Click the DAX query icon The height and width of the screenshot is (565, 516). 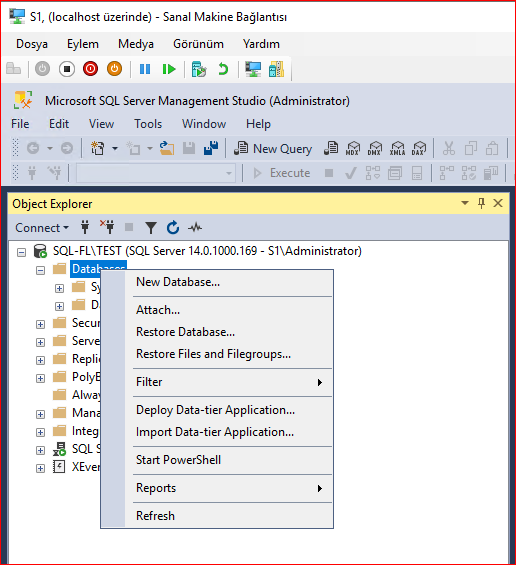pos(419,148)
